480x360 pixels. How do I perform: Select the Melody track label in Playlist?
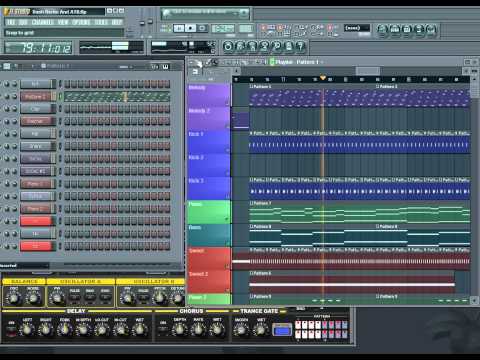(x=209, y=95)
